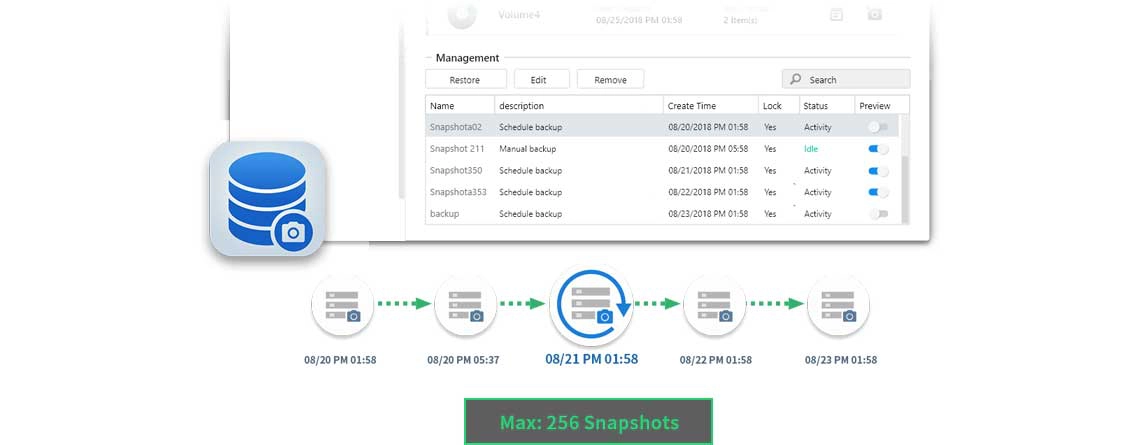Click create time 08/20/2018 PM 05:58

click(708, 149)
